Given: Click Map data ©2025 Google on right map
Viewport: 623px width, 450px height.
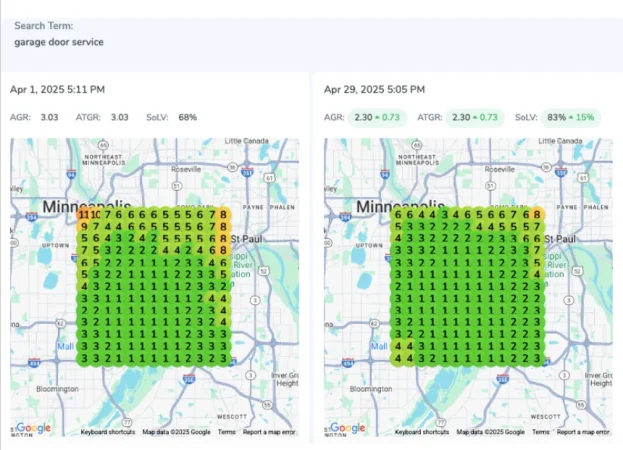Looking at the screenshot, I should click(490, 432).
